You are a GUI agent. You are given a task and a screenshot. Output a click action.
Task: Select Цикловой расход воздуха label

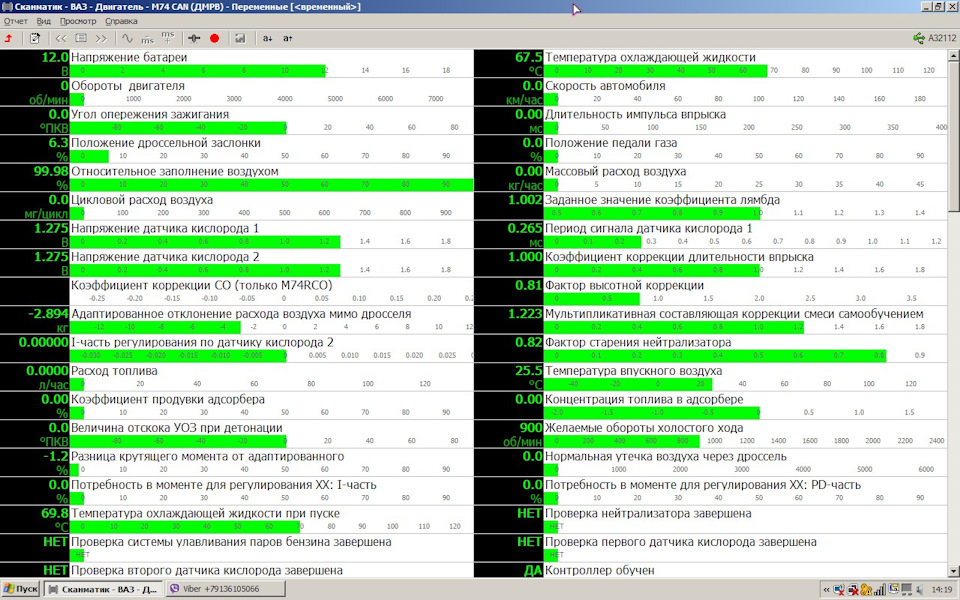click(x=142, y=200)
